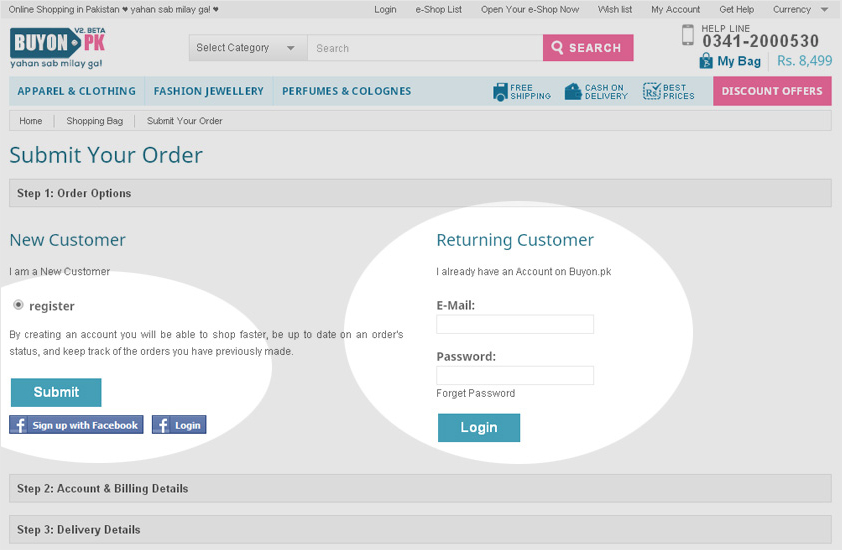This screenshot has height=550, width=842.
Task: Go to Home breadcrumb
Action: click(31, 121)
